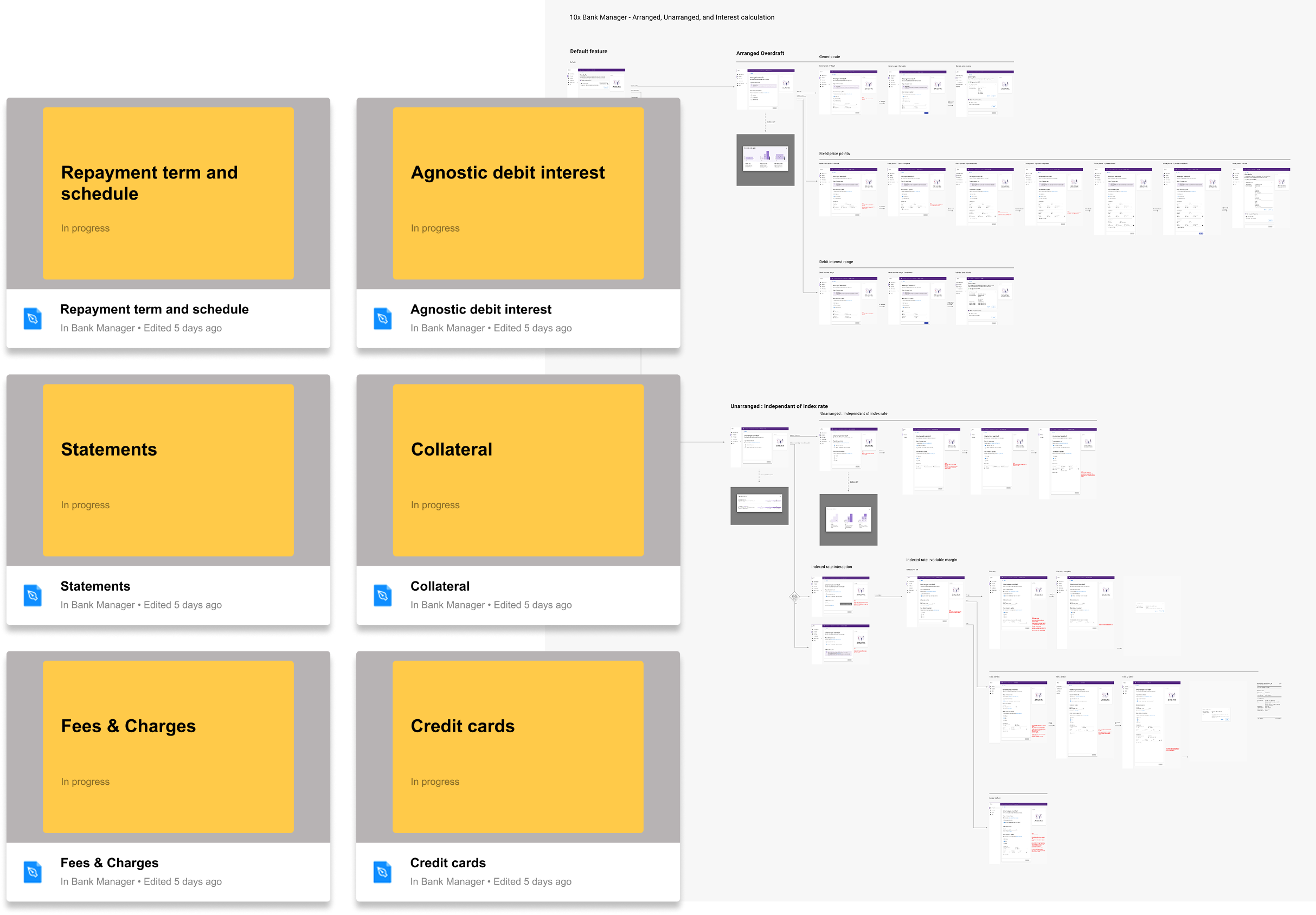
Task: Open the Statements cover thumbnail
Action: [x=168, y=470]
